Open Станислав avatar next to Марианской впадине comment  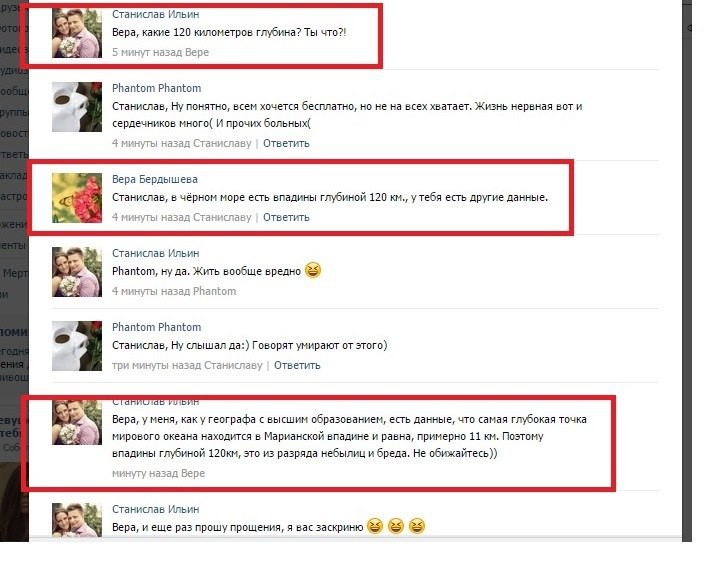77,422
